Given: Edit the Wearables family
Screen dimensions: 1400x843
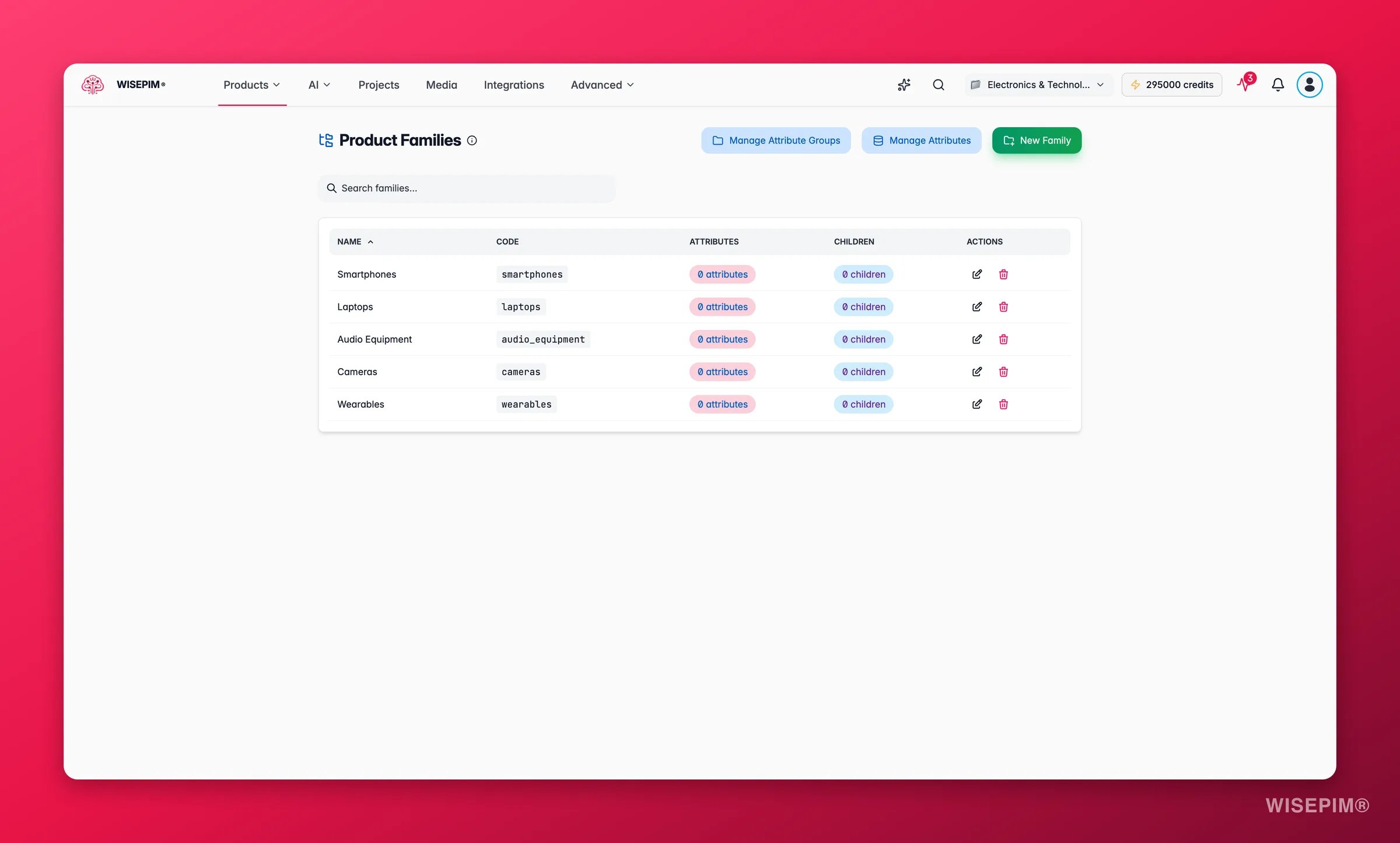Looking at the screenshot, I should [x=977, y=404].
